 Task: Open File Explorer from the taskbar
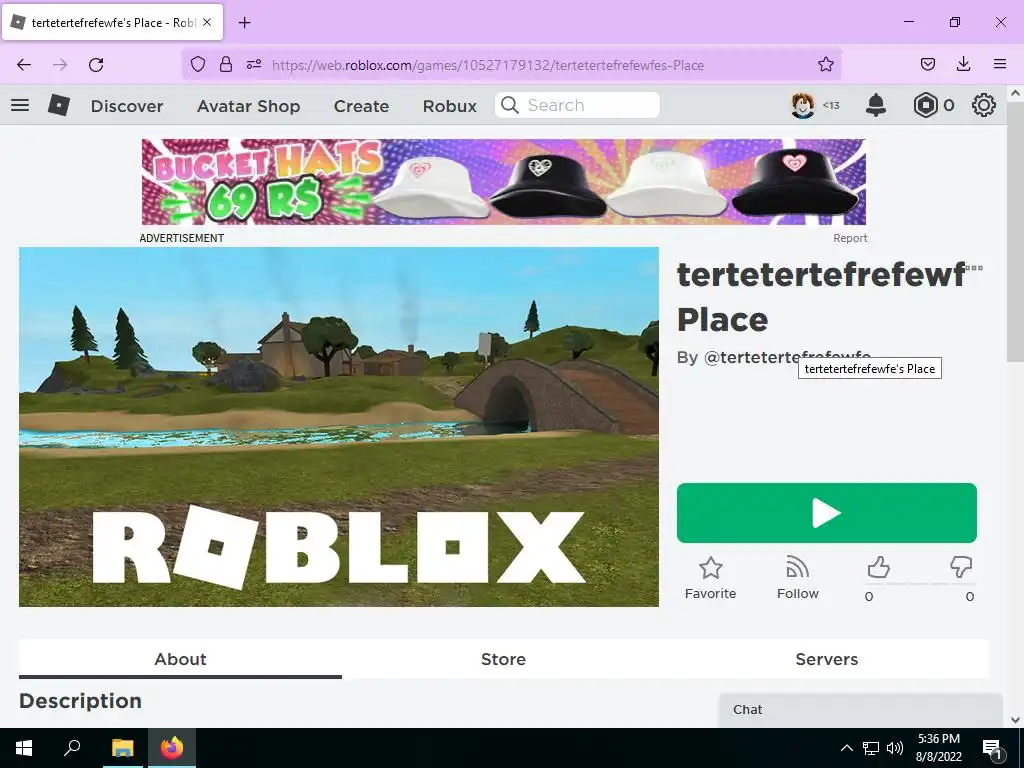point(122,748)
